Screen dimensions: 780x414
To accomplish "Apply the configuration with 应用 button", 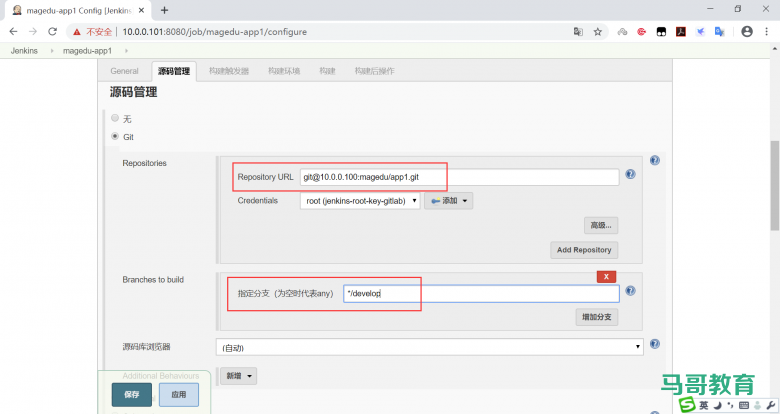I will (179, 395).
